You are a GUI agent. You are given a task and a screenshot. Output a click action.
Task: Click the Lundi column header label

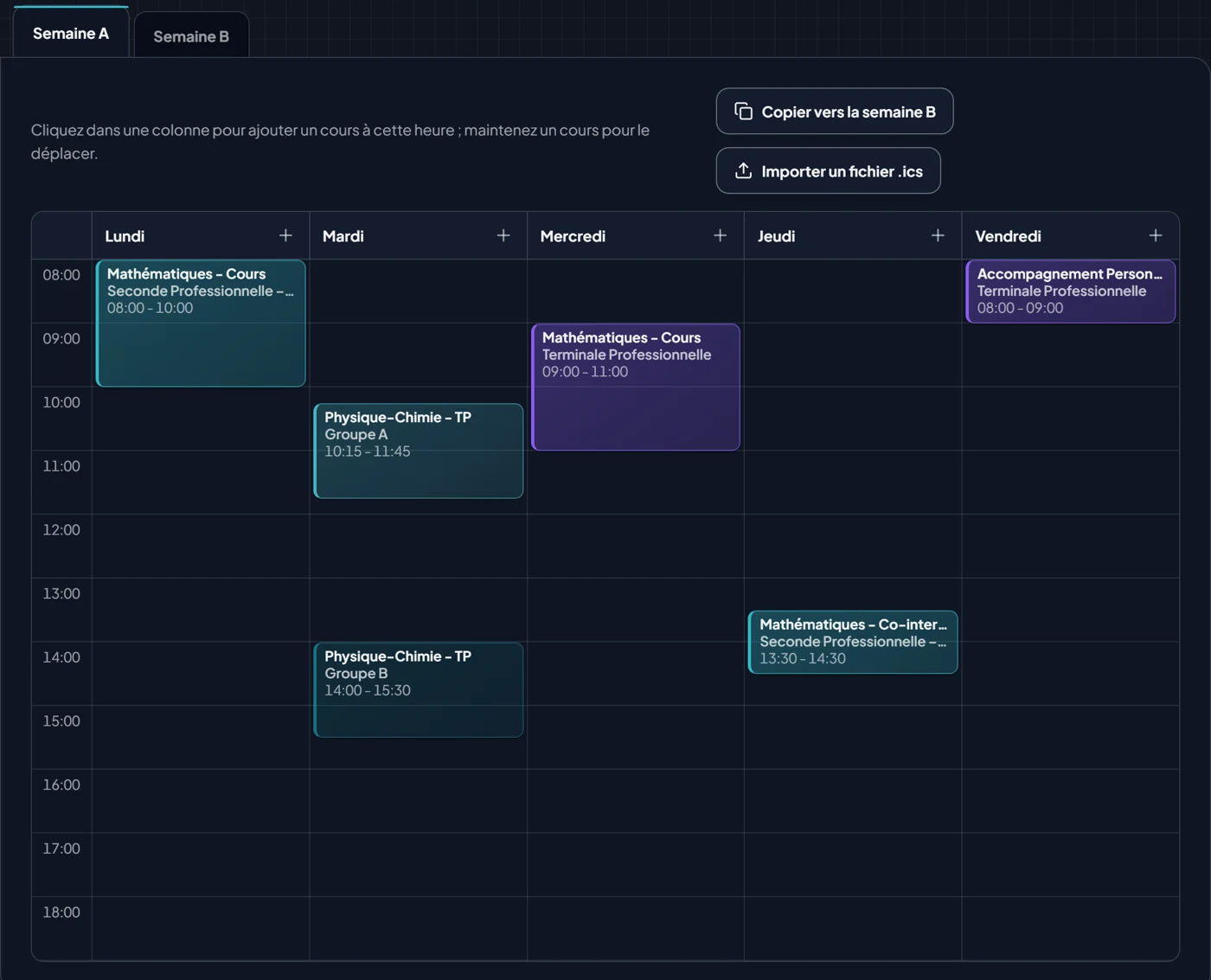(125, 236)
